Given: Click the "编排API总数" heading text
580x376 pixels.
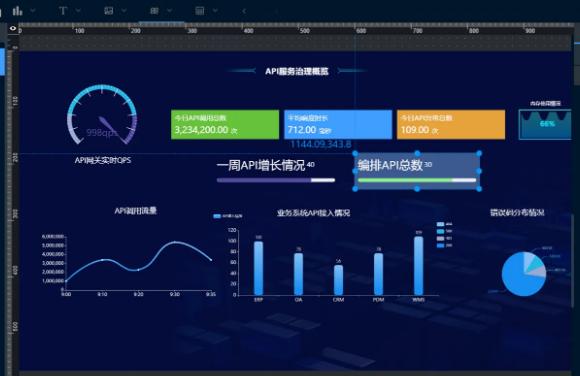Looking at the screenshot, I should (390, 165).
